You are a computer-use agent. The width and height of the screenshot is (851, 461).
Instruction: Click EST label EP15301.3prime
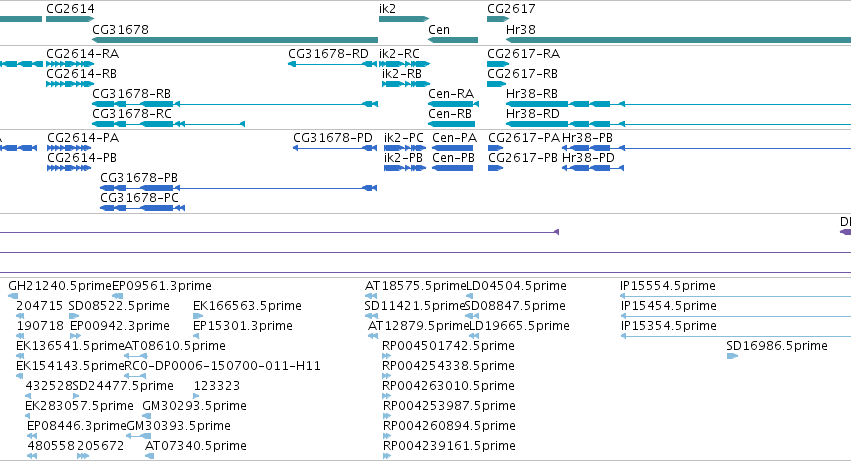243,326
